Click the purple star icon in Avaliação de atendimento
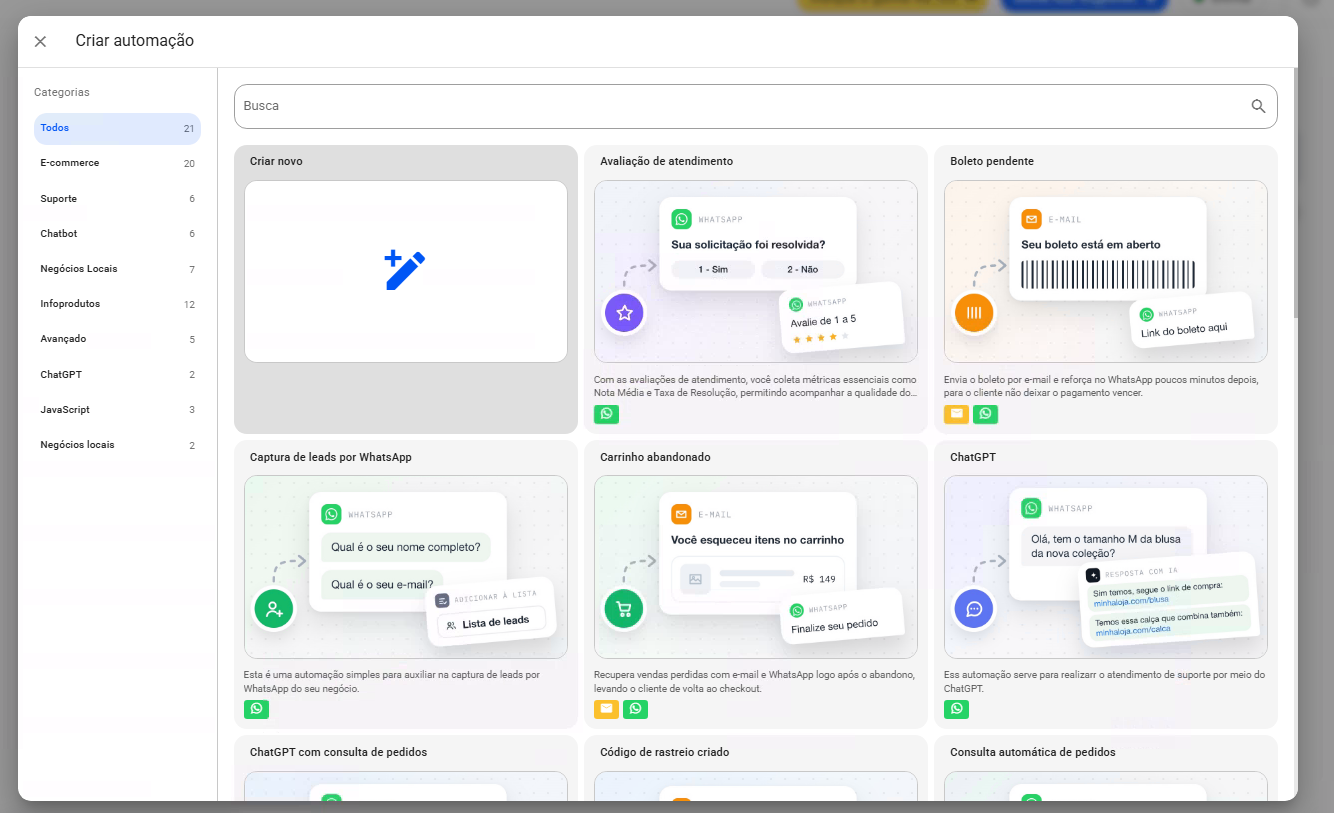1334x813 pixels. [624, 313]
